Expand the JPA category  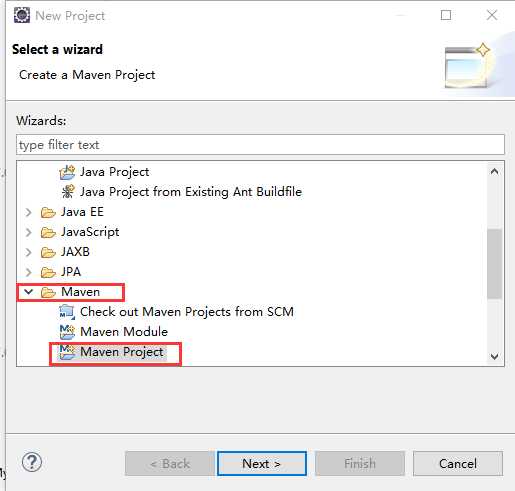pos(29,272)
